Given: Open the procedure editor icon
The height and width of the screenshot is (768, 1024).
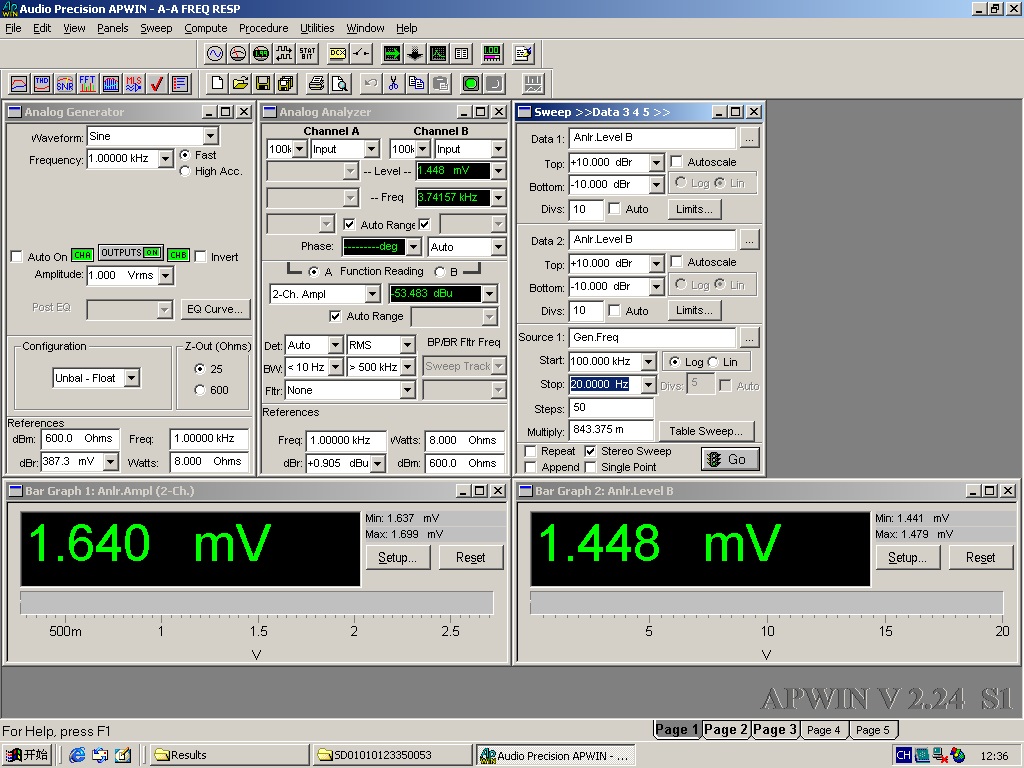Looking at the screenshot, I should click(x=523, y=54).
